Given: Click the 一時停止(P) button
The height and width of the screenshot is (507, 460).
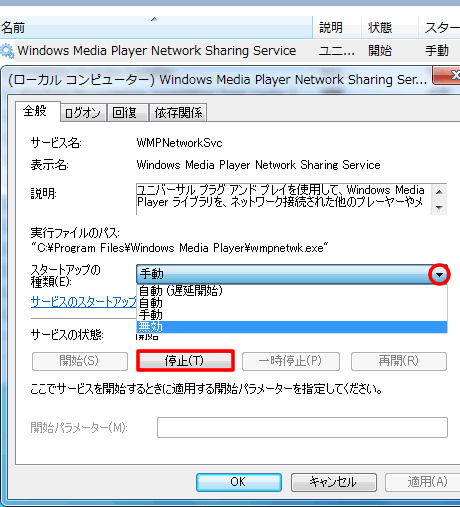Looking at the screenshot, I should pos(291,361).
